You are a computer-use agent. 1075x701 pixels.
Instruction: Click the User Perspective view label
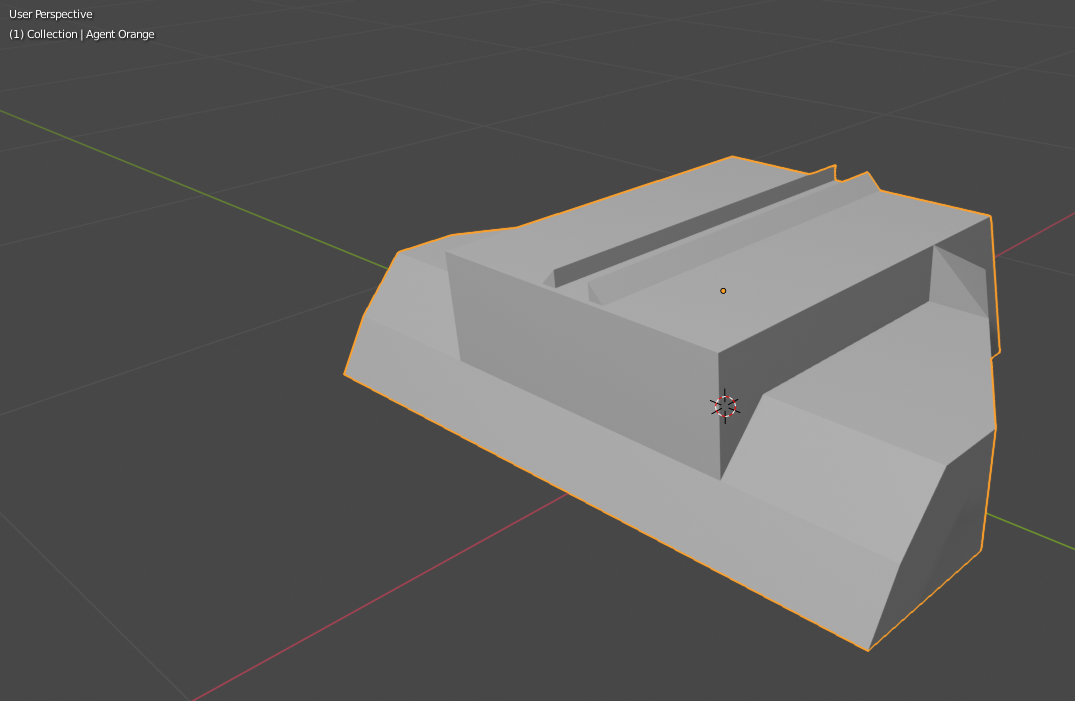(x=51, y=14)
